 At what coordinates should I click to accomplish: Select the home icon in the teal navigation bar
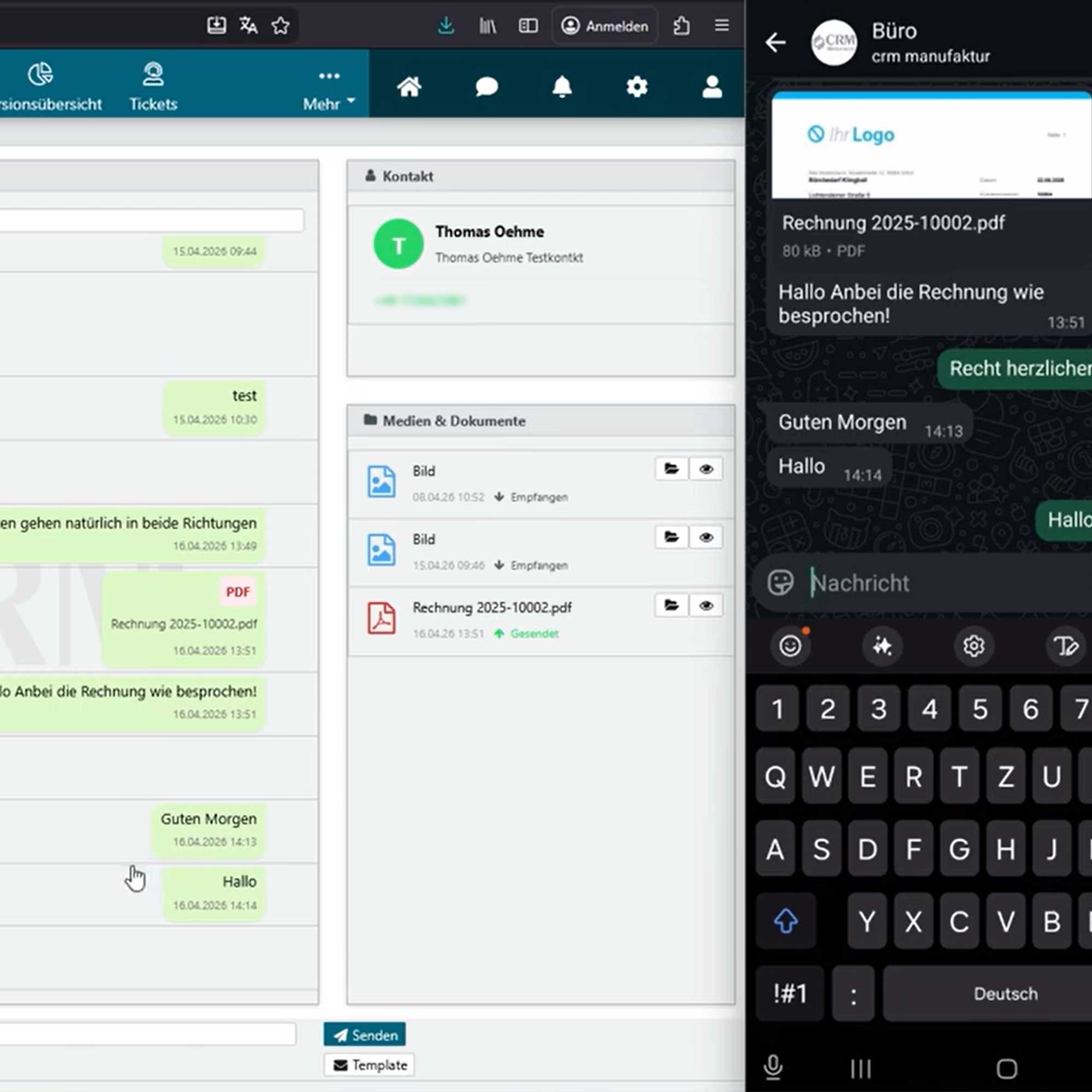[x=409, y=86]
